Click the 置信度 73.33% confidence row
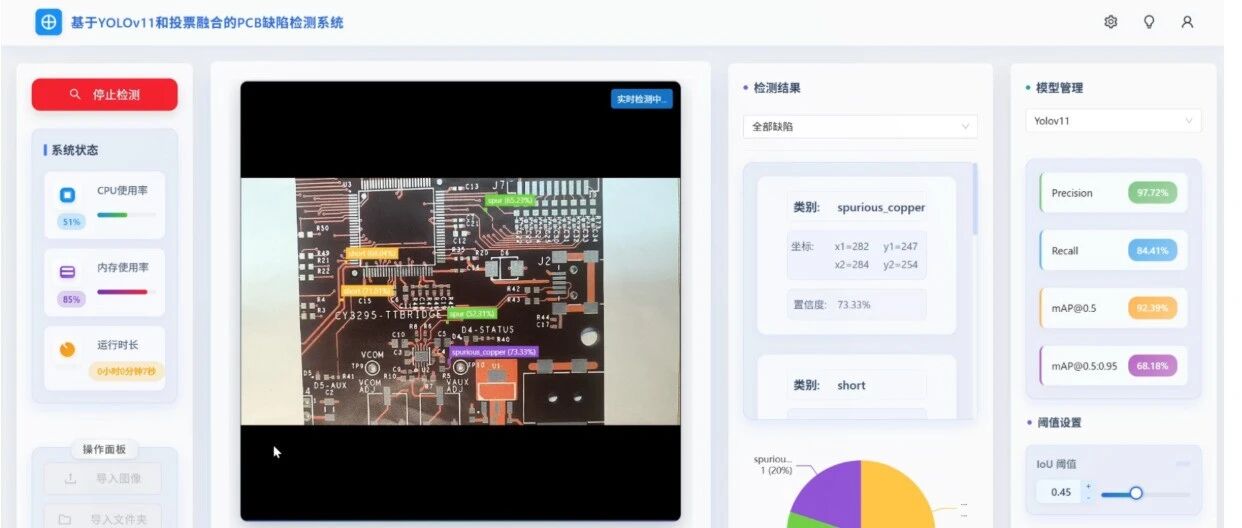 point(857,304)
